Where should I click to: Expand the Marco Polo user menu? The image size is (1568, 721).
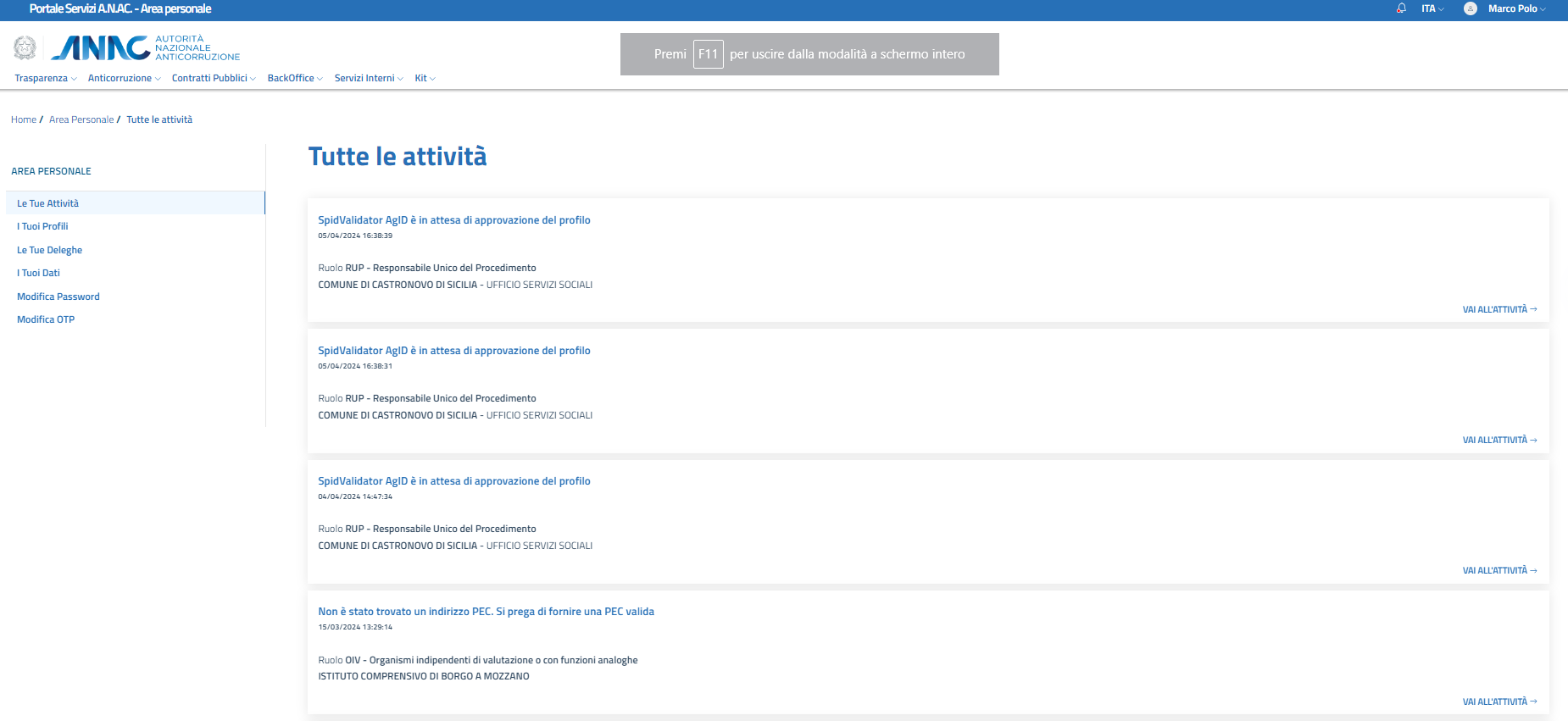click(x=1516, y=8)
